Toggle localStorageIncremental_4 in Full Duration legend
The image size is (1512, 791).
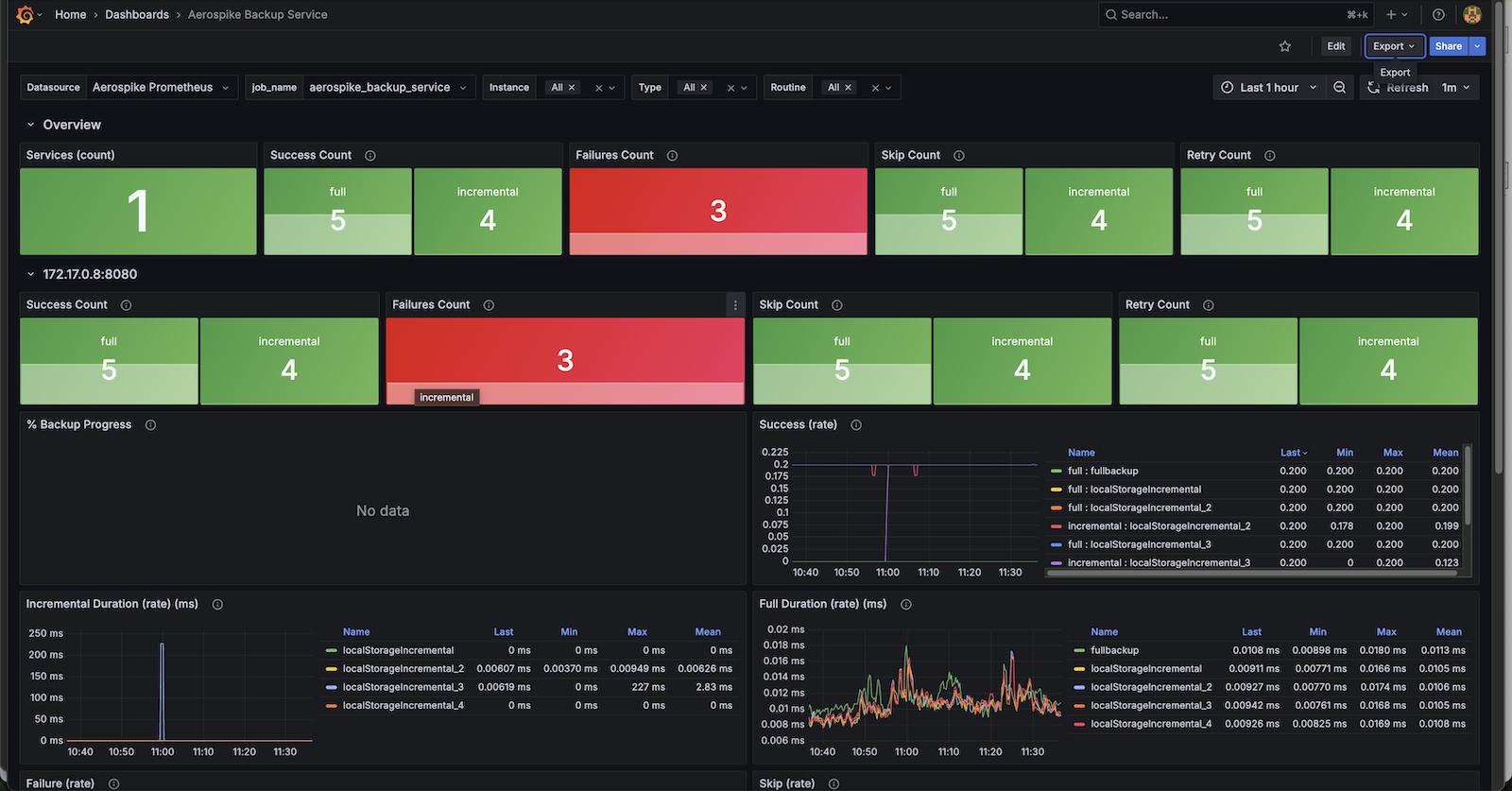1151,725
